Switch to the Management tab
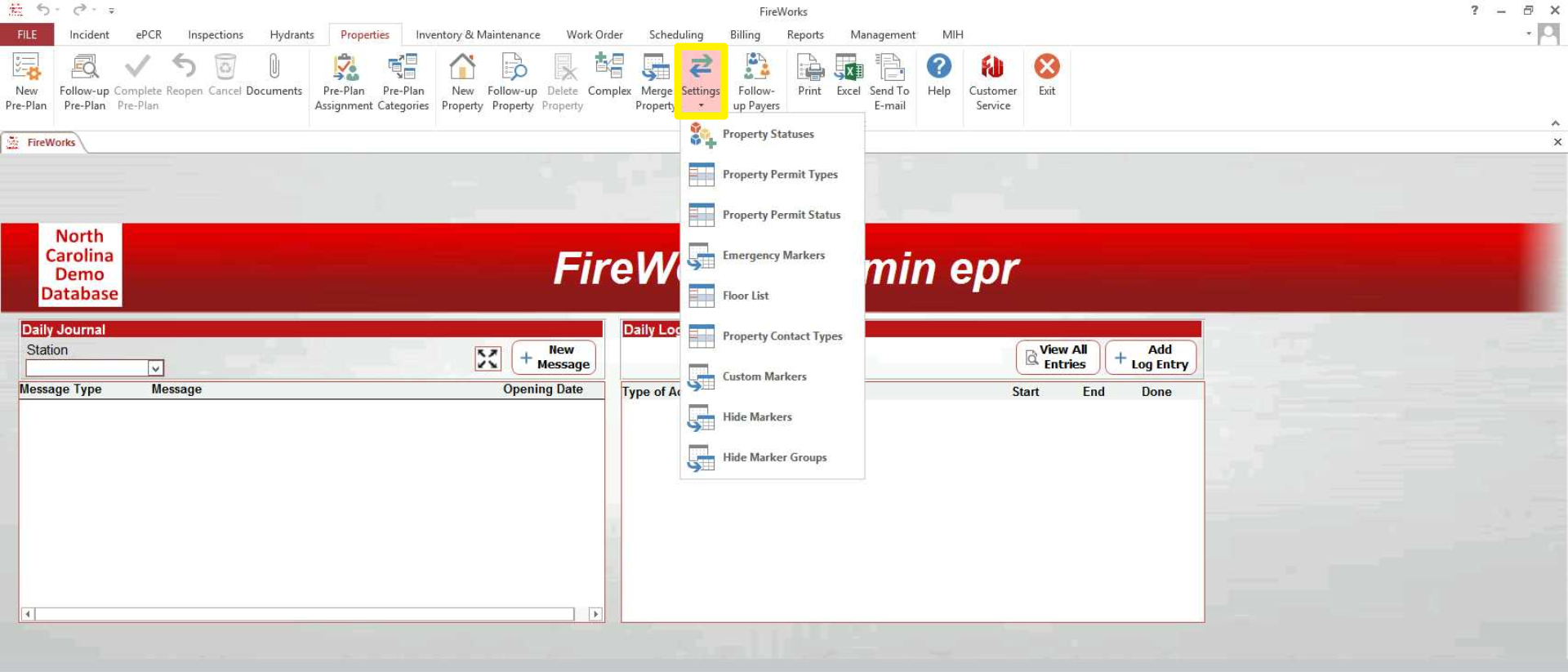Screen dimensions: 1568x672 pos(883,34)
